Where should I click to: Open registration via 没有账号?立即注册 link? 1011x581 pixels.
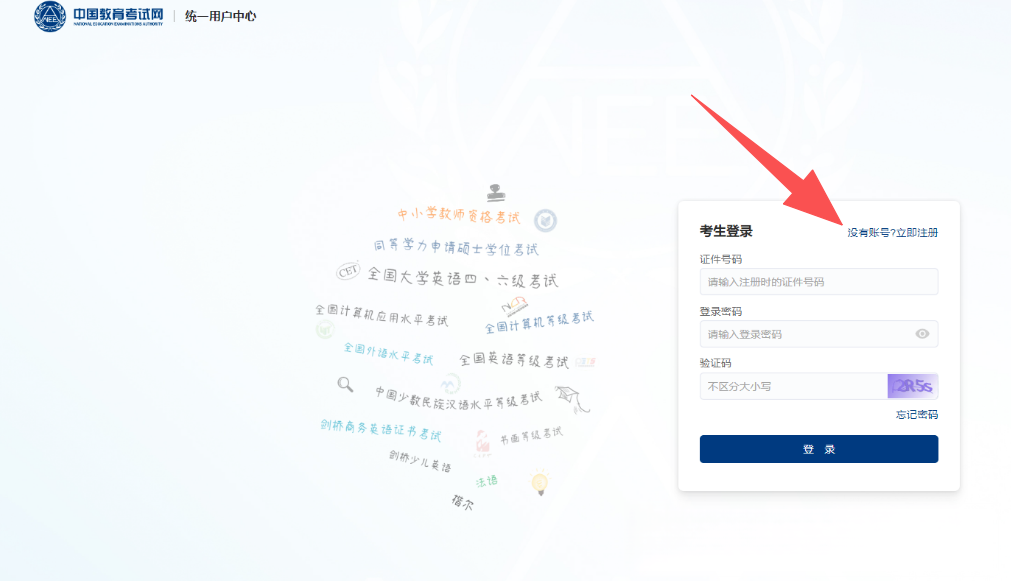(892, 230)
